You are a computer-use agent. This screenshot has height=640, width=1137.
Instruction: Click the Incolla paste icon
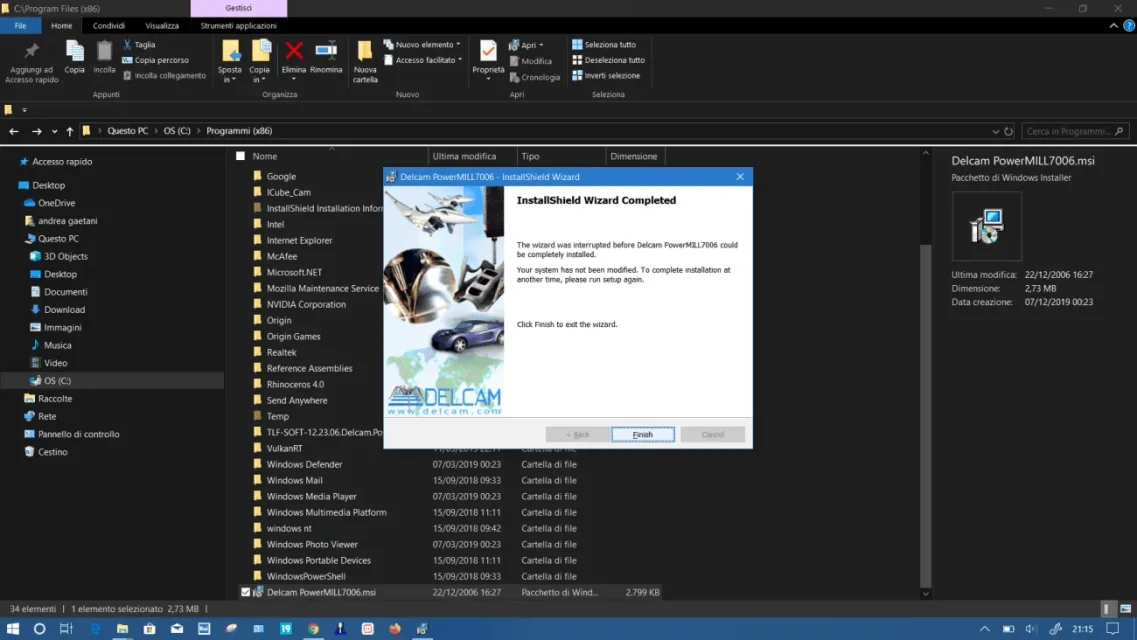tap(104, 57)
